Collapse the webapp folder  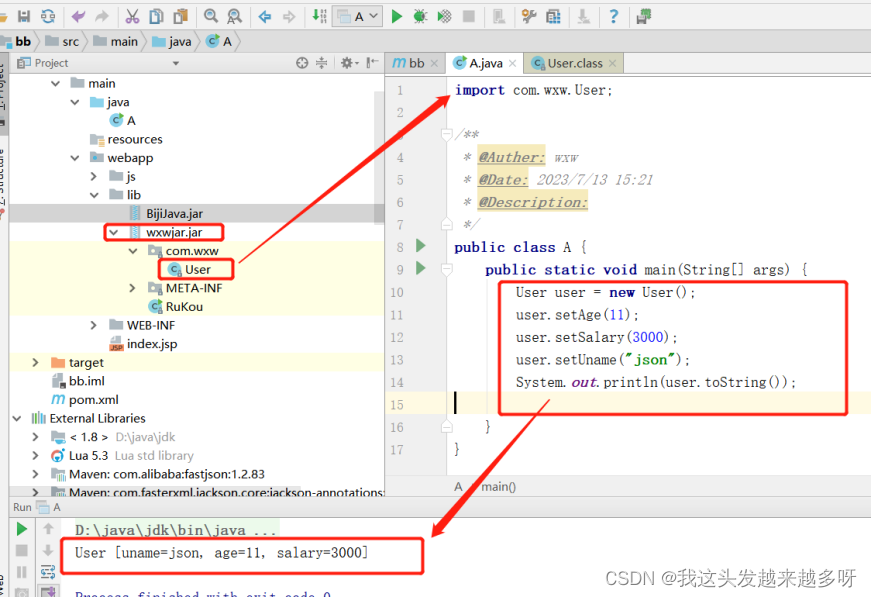pos(75,158)
